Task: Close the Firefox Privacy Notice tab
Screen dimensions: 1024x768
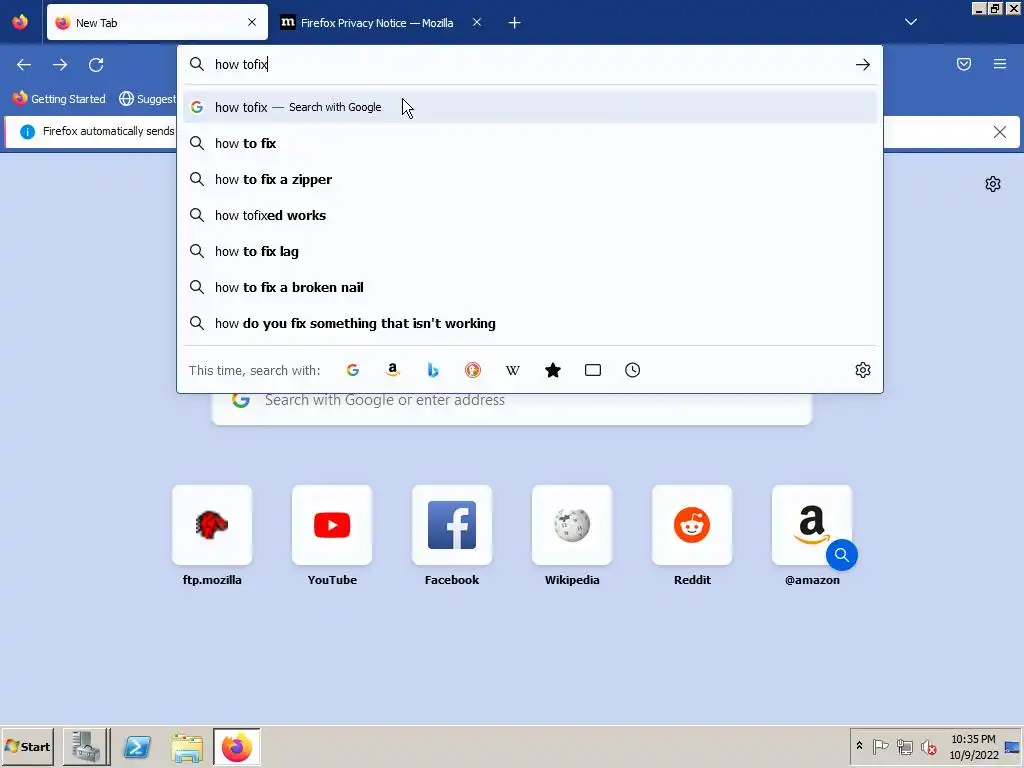Action: pos(477,22)
